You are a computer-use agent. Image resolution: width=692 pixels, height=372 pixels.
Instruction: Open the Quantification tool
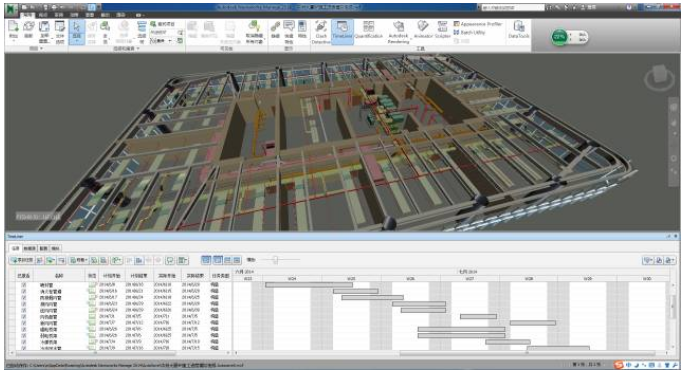coord(369,30)
